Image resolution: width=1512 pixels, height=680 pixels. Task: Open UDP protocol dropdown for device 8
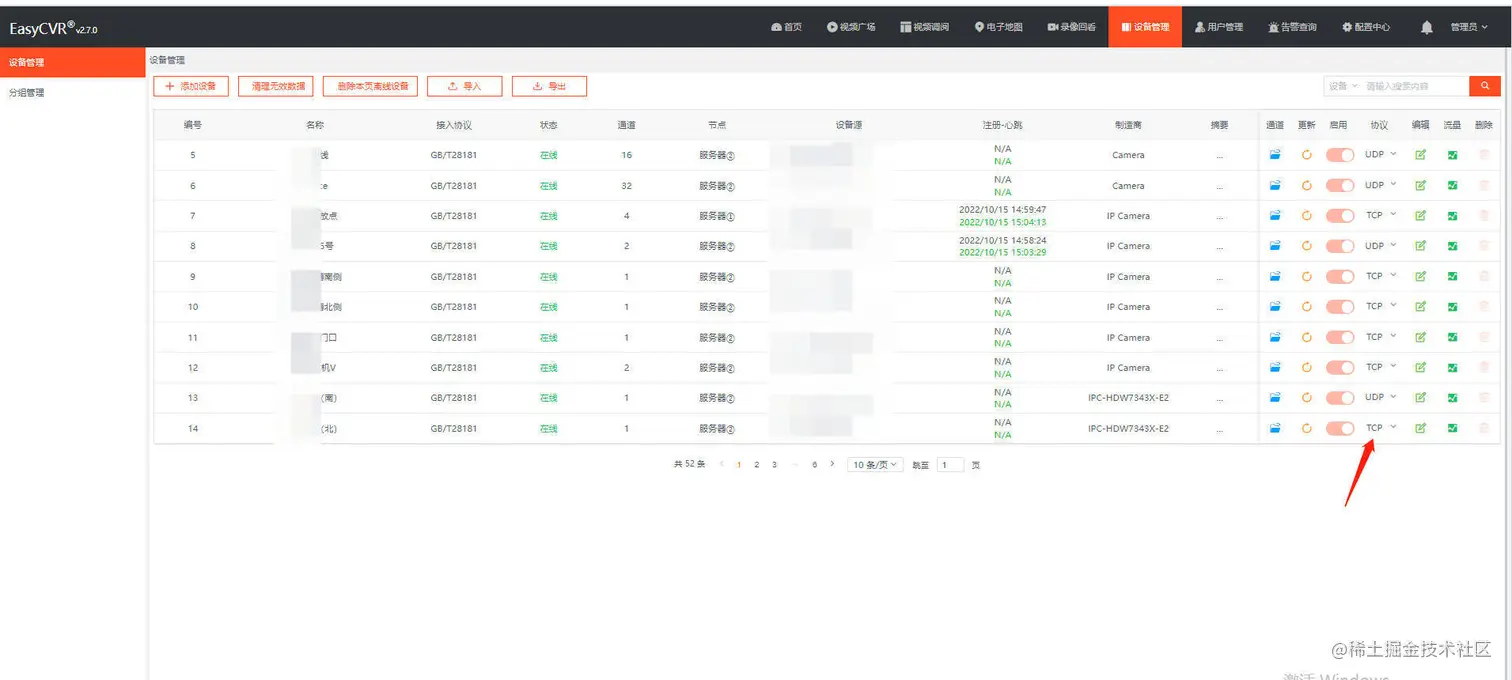tap(1381, 246)
